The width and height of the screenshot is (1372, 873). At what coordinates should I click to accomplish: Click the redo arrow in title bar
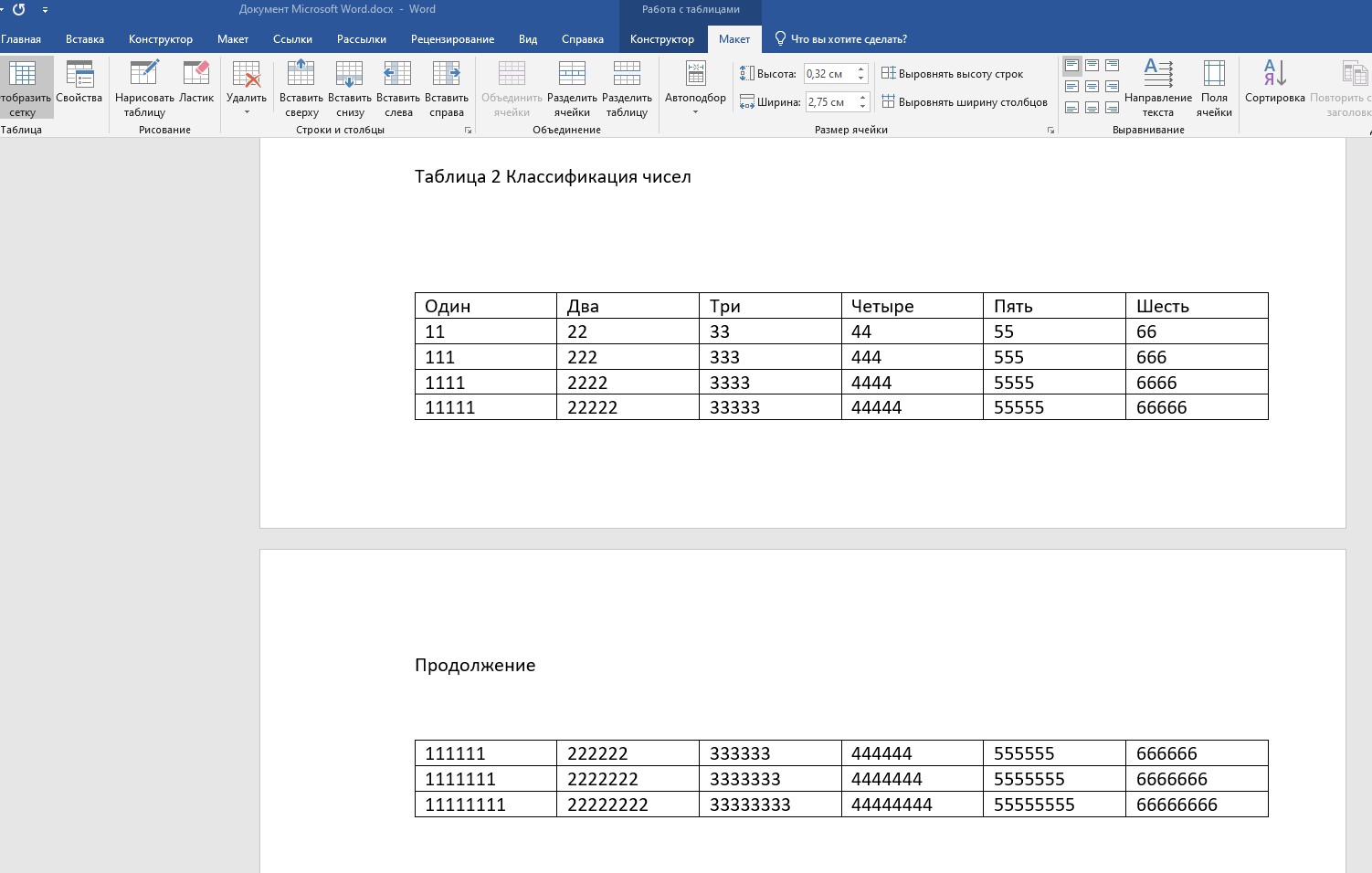click(18, 9)
